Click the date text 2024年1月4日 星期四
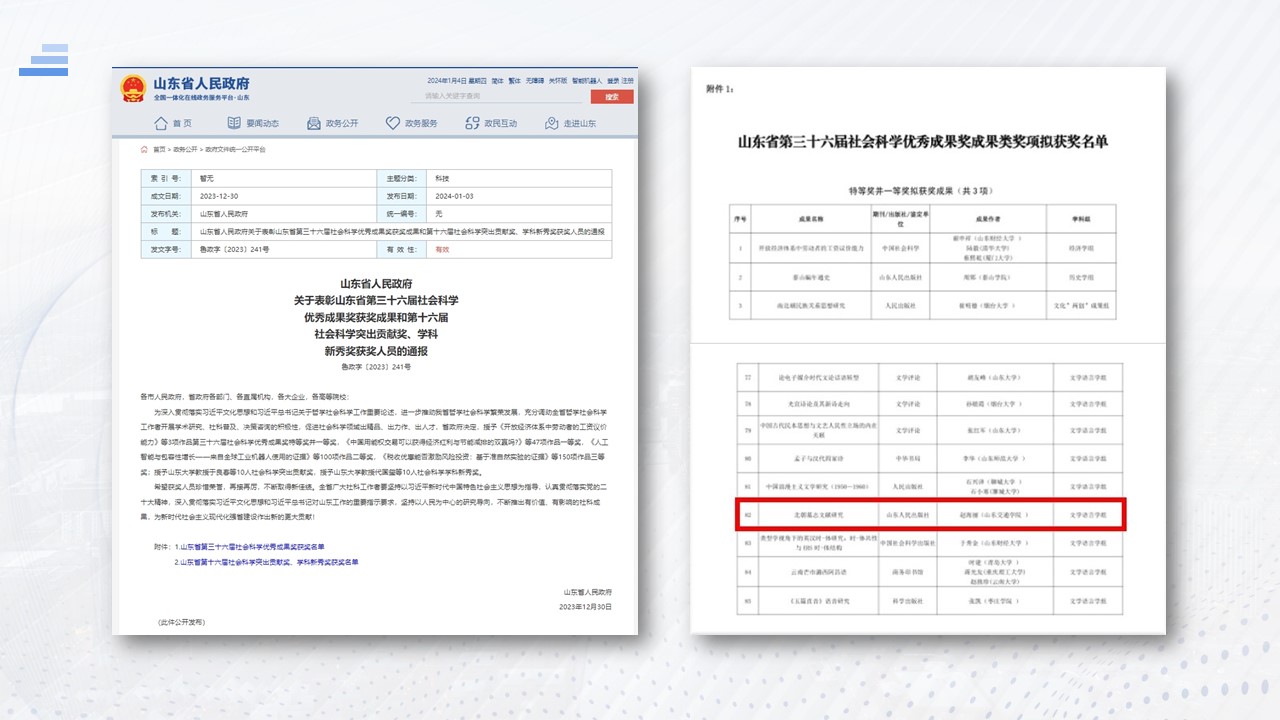 coord(457,80)
